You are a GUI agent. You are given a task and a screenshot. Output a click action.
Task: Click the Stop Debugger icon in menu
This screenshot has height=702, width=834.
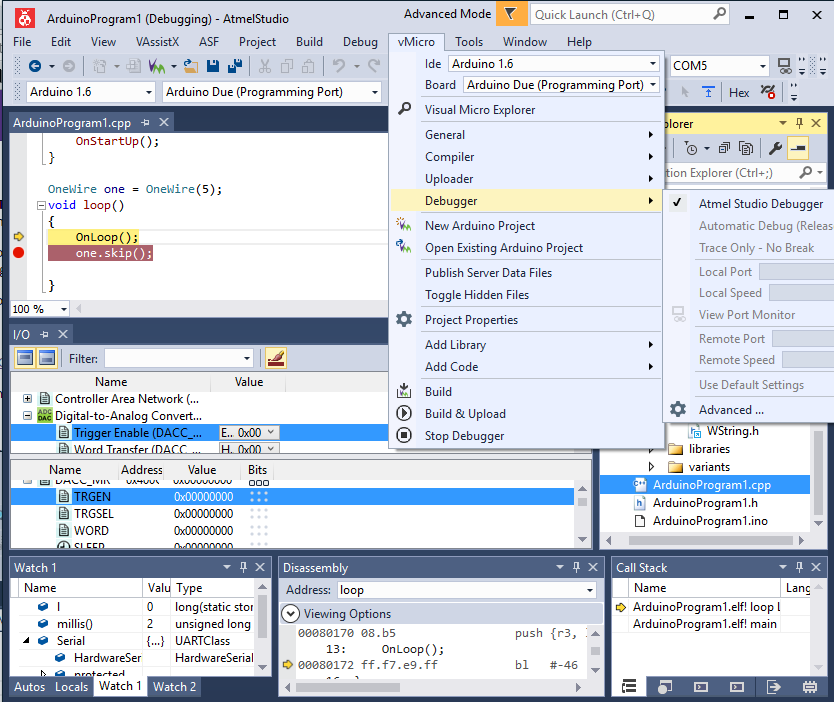click(x=404, y=435)
